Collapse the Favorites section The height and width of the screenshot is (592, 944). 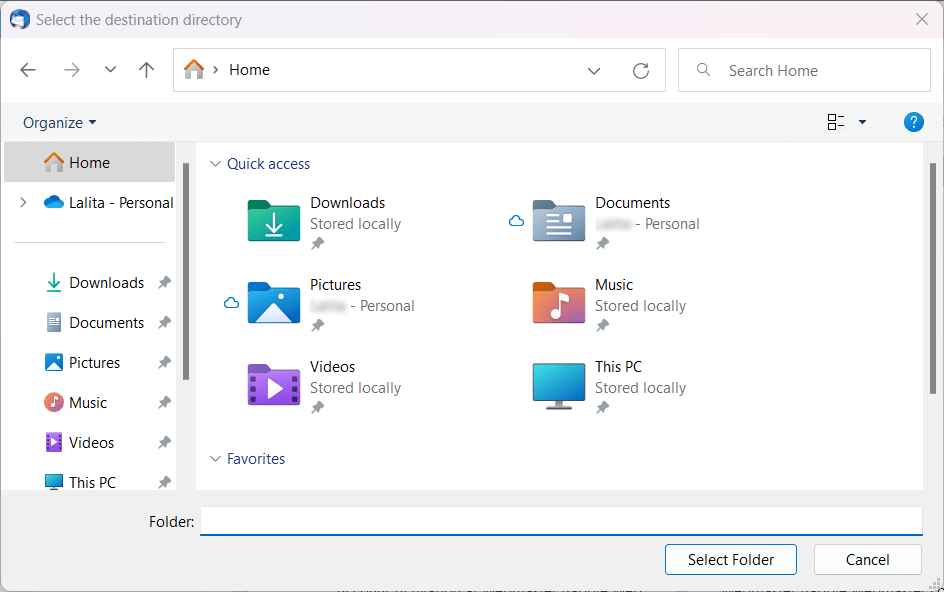[215, 459]
